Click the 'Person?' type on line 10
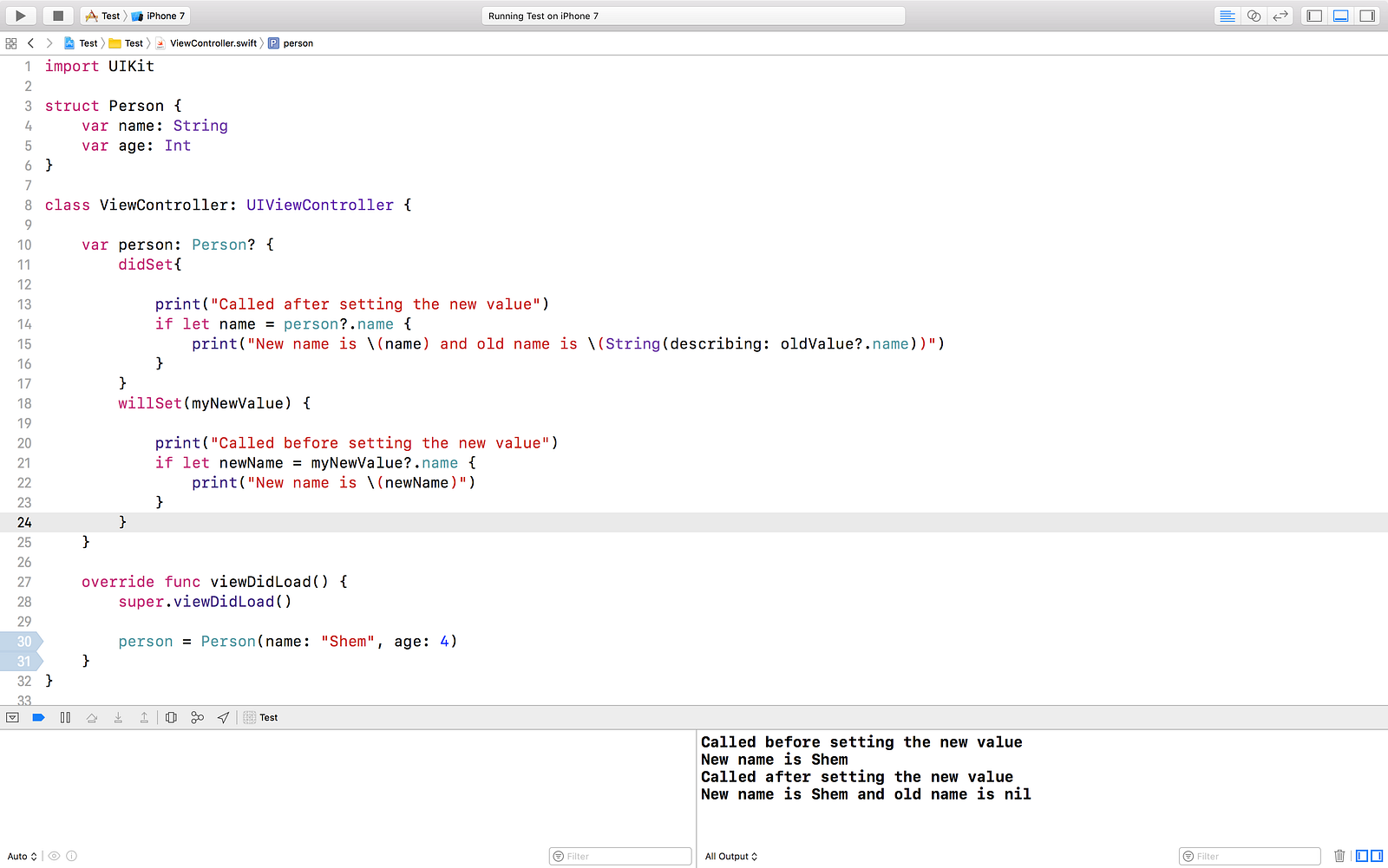 (x=224, y=245)
